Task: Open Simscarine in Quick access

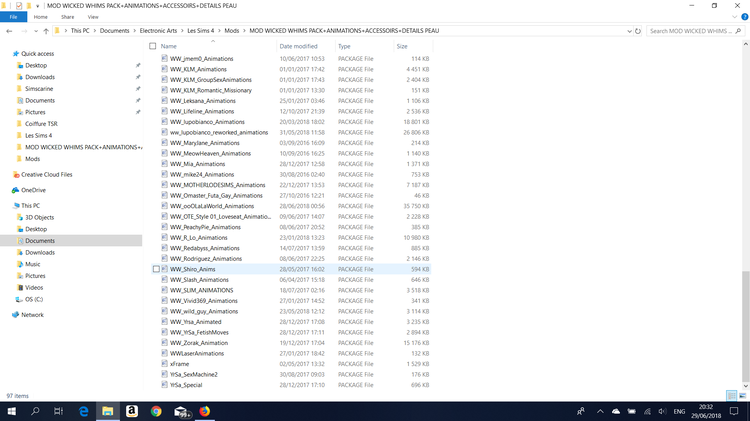Action: tap(39, 89)
